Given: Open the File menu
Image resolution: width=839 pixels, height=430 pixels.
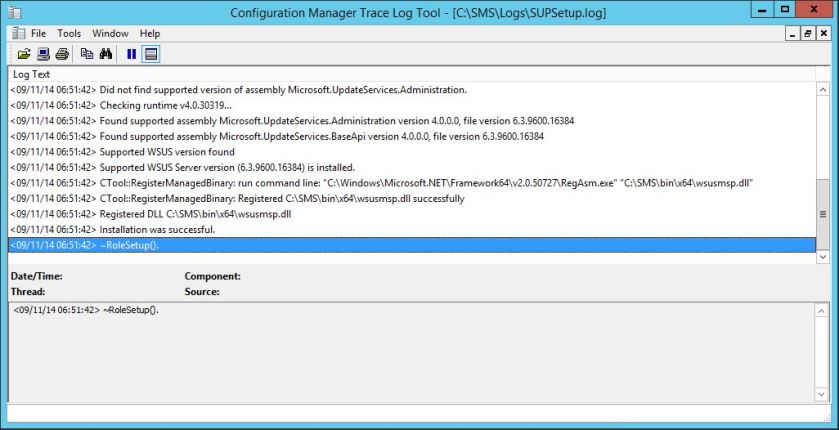Looking at the screenshot, I should tap(39, 33).
